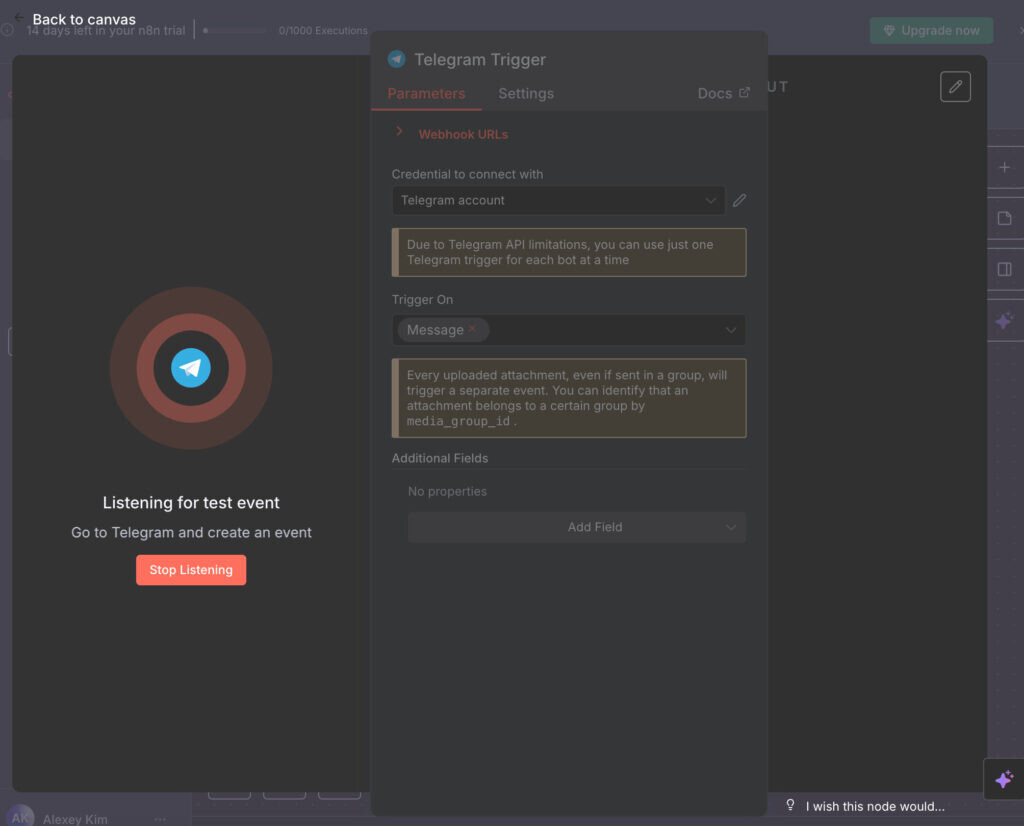The image size is (1024, 826).
Task: Click the floating sparkle button at bottom right
Action: click(x=1004, y=779)
